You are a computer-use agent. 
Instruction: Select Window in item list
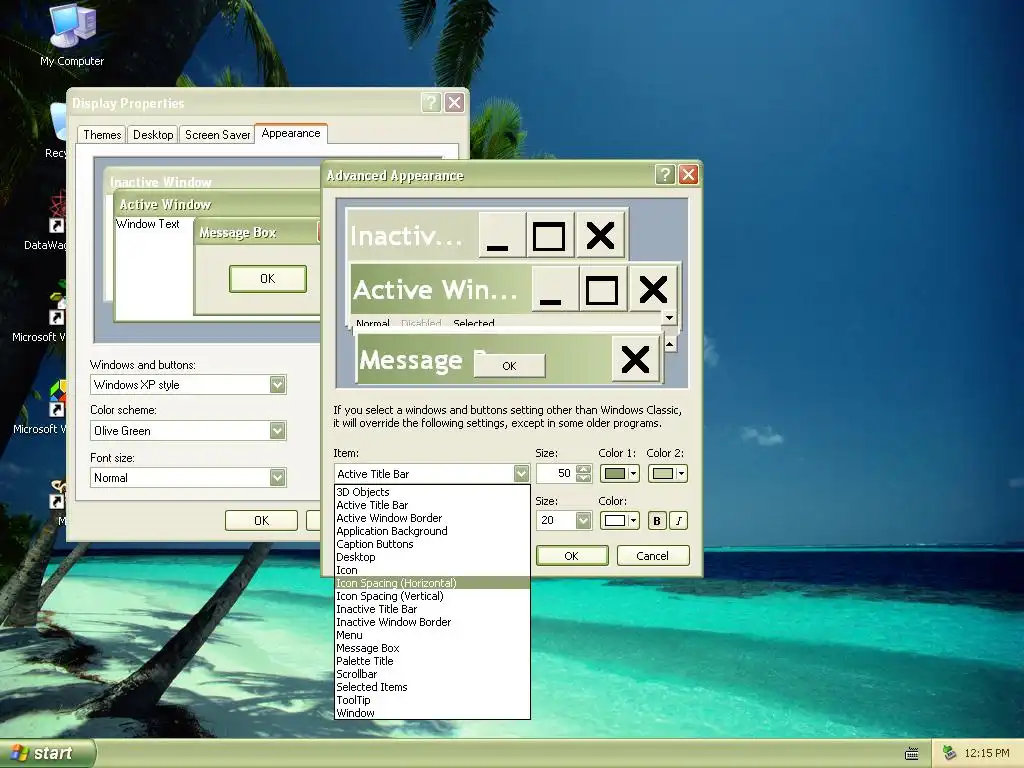coord(432,713)
